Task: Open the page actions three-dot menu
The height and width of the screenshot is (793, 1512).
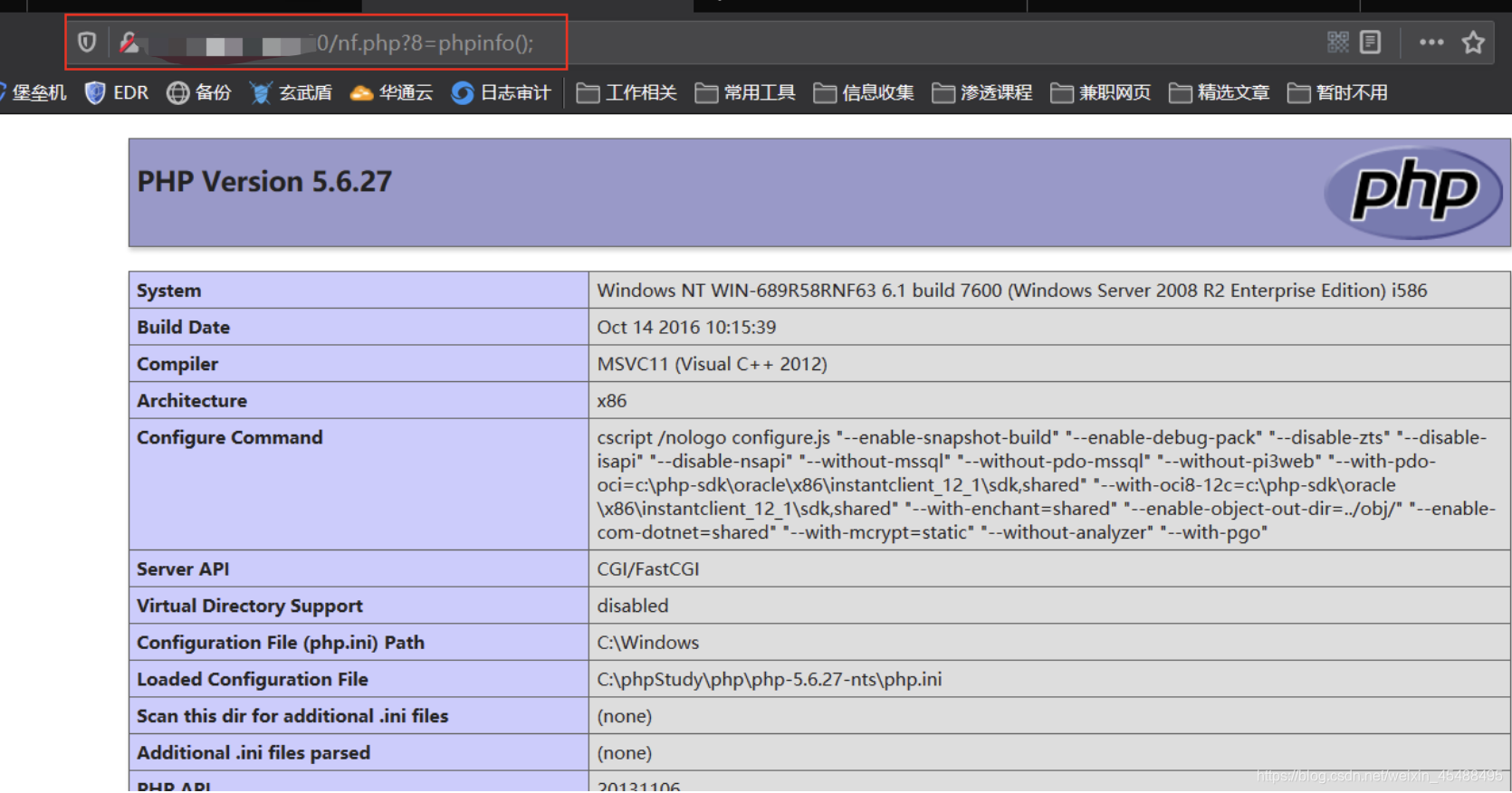Action: [1431, 42]
